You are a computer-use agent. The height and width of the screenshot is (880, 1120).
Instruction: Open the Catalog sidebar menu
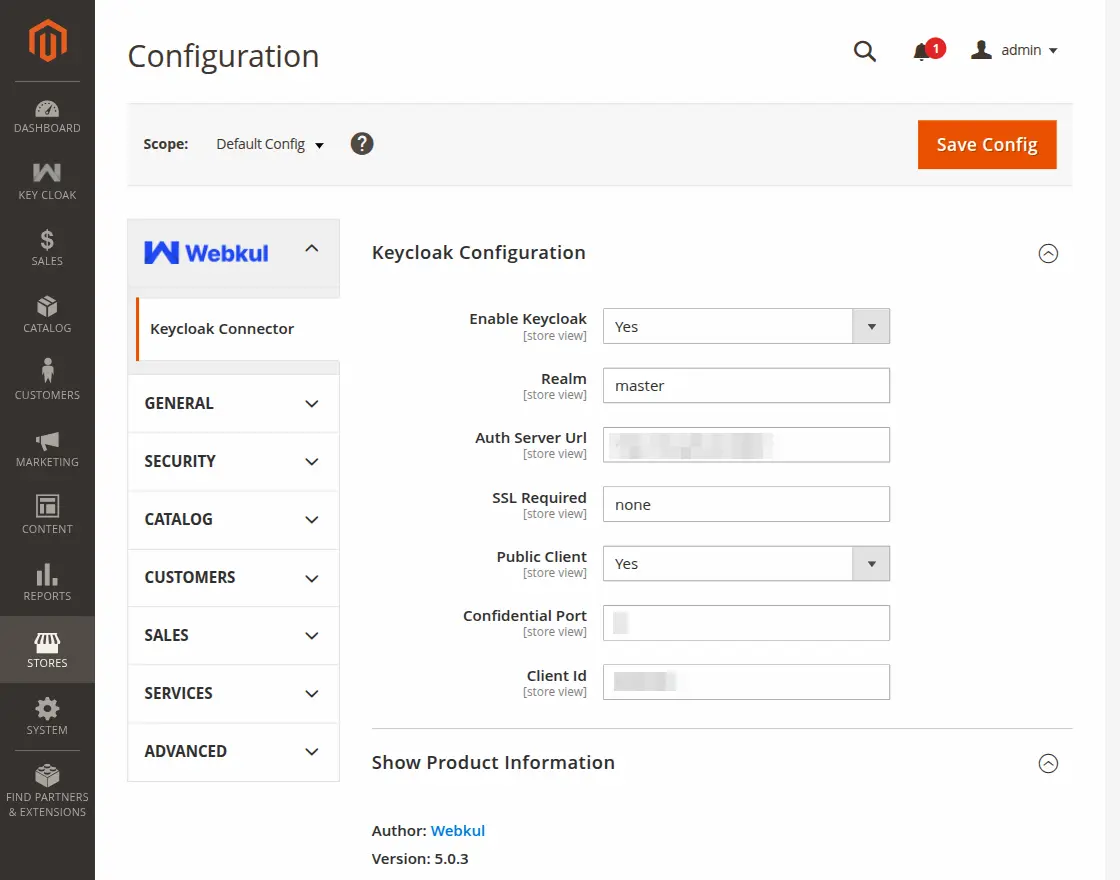click(x=47, y=315)
